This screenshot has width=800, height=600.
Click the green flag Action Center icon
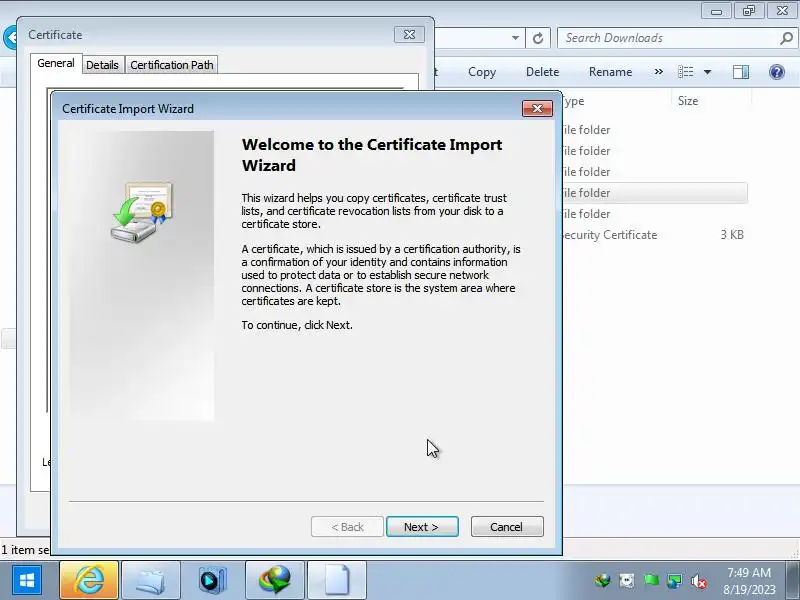[651, 581]
